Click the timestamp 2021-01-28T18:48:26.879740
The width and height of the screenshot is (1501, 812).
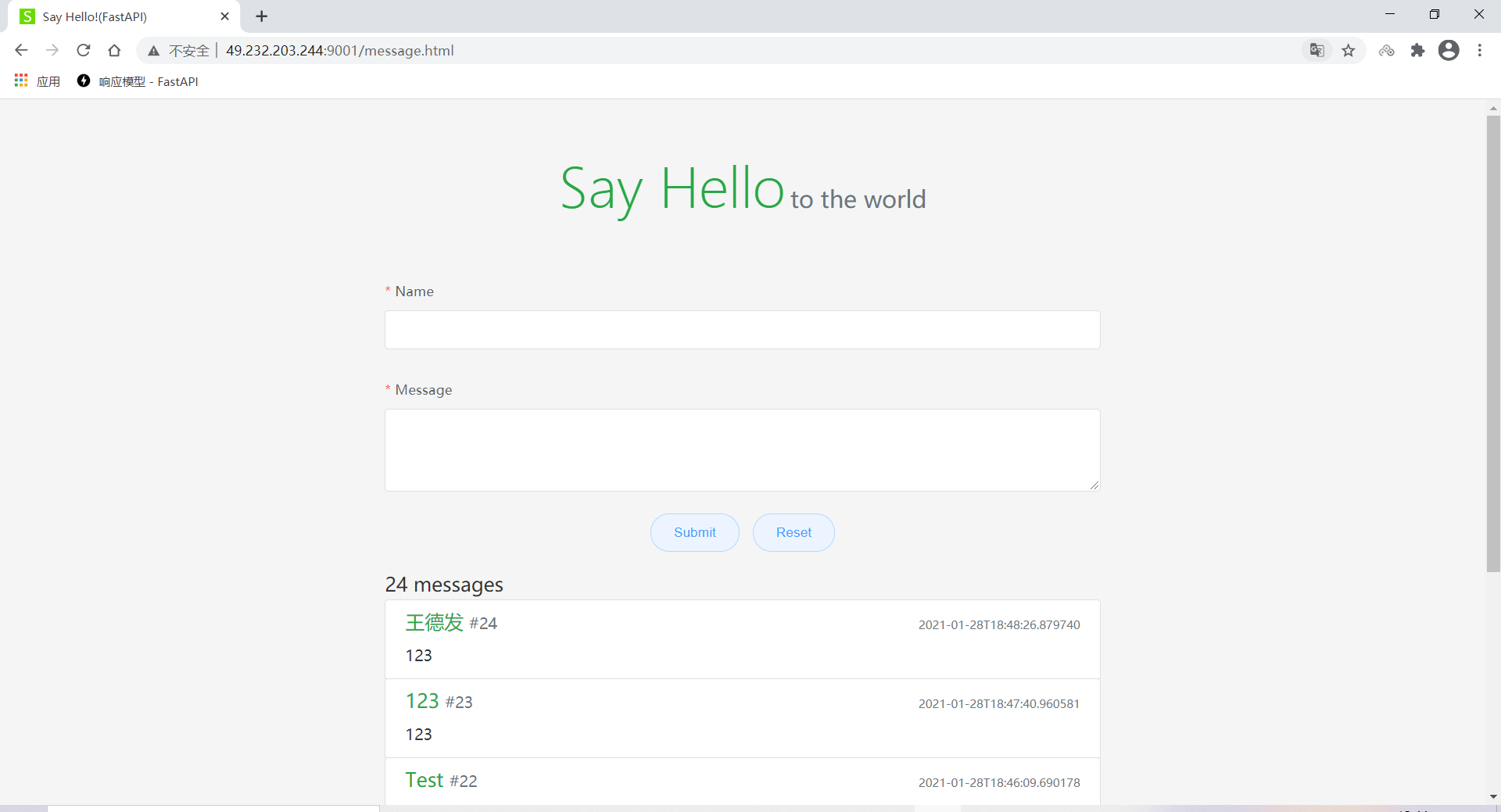pyautogui.click(x=999, y=625)
